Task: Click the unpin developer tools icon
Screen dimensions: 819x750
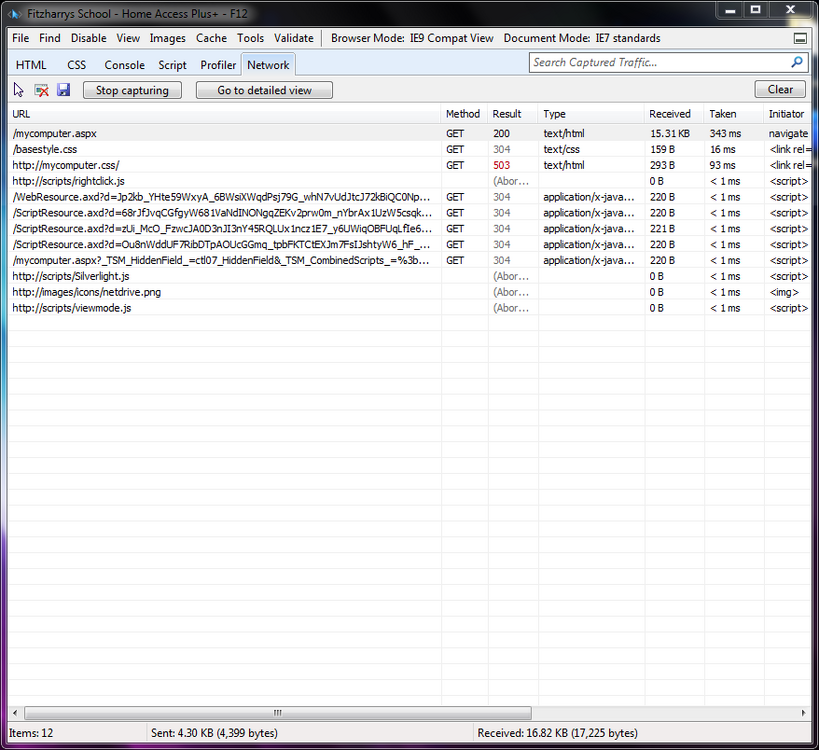Action: [x=800, y=38]
